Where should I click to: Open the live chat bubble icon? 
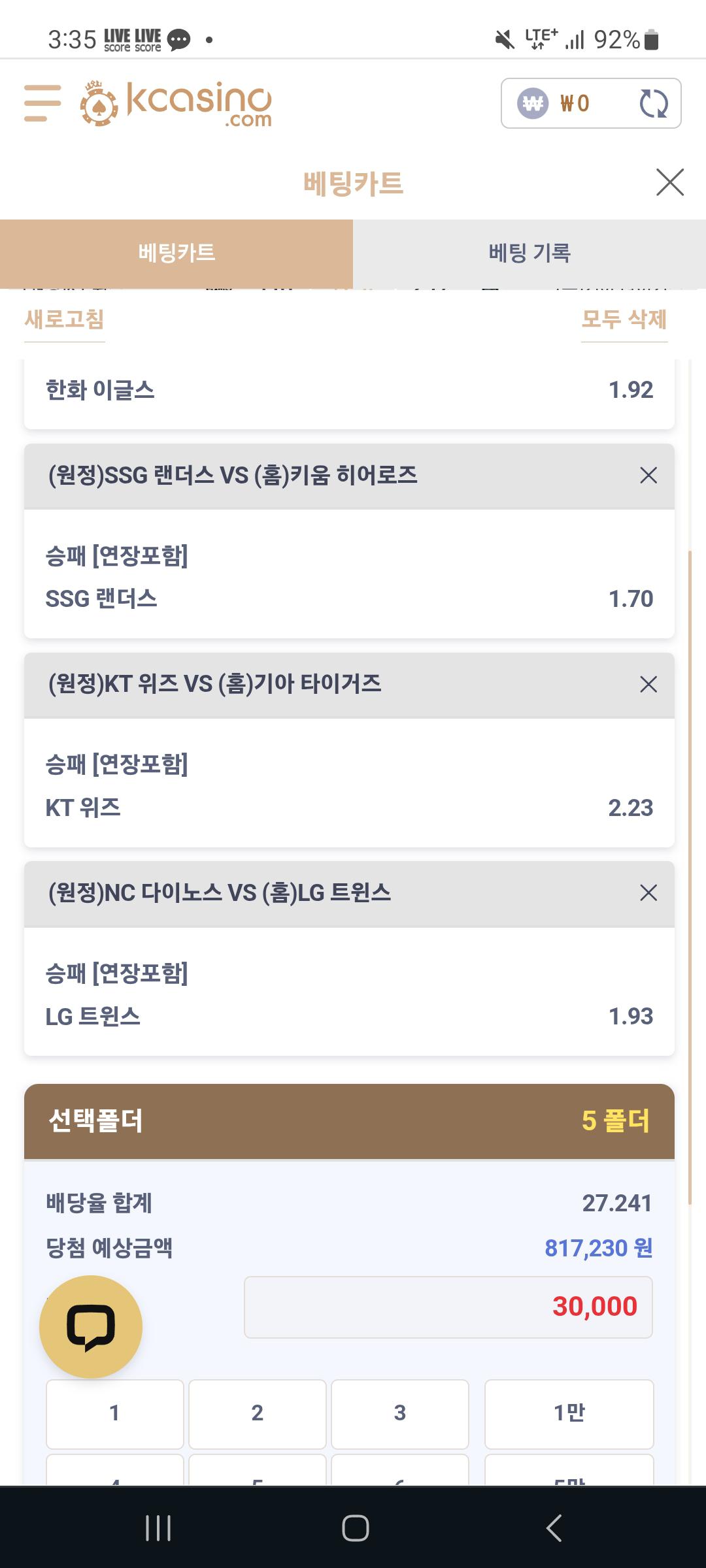pos(91,1327)
